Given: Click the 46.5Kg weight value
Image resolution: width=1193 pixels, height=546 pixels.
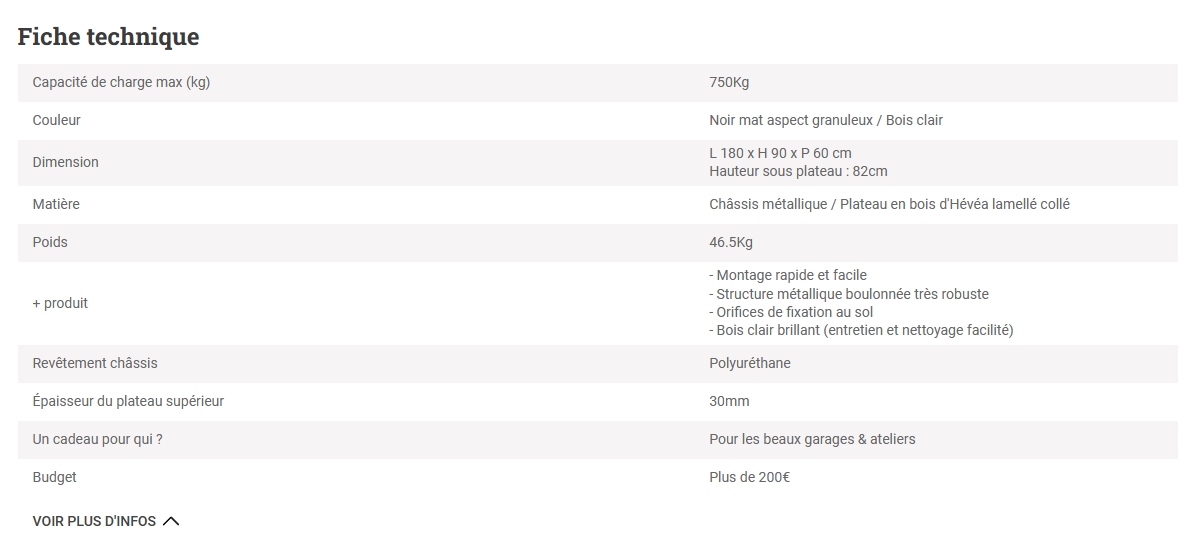Looking at the screenshot, I should (729, 242).
